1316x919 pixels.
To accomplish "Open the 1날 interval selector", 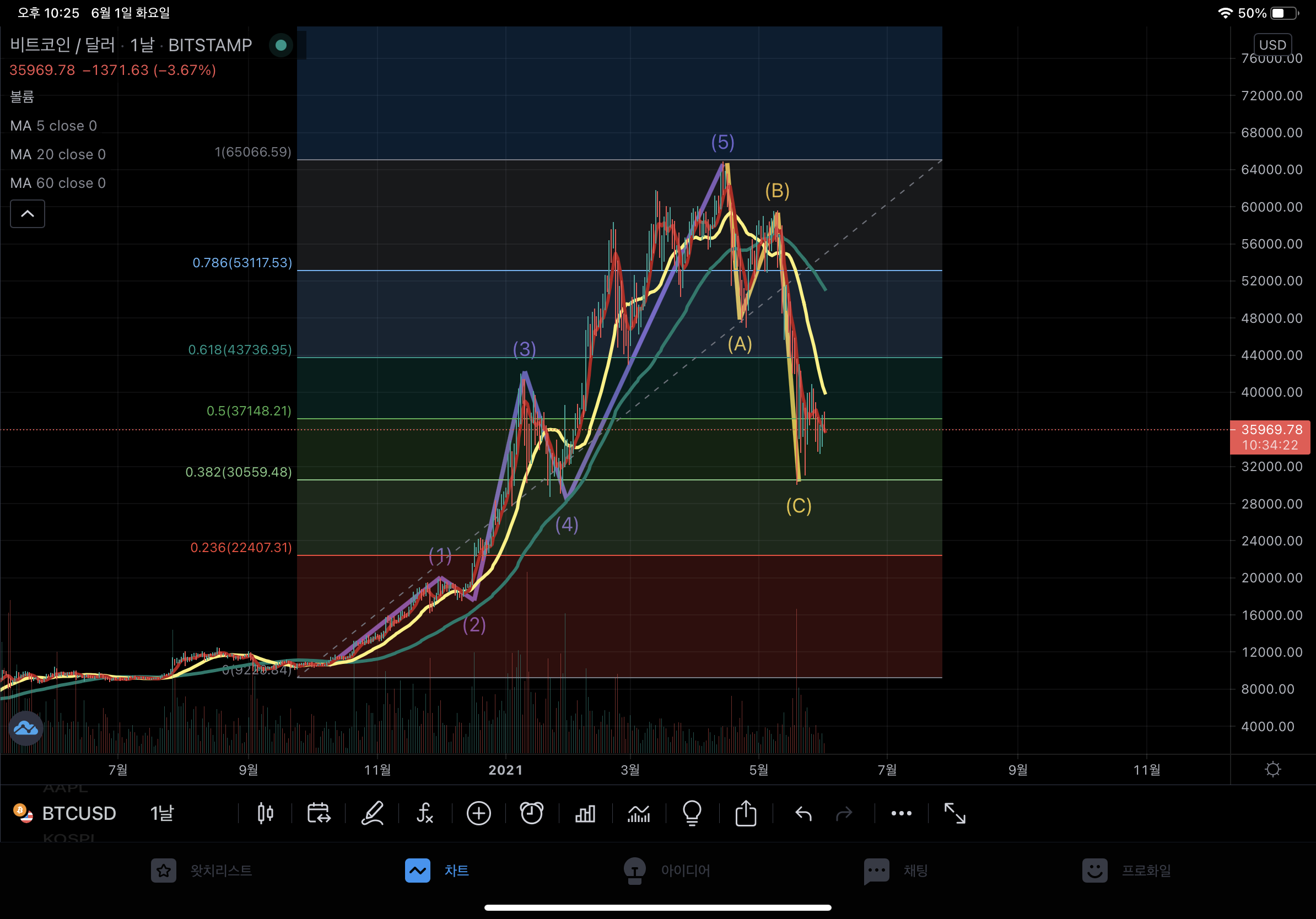I will (161, 813).
